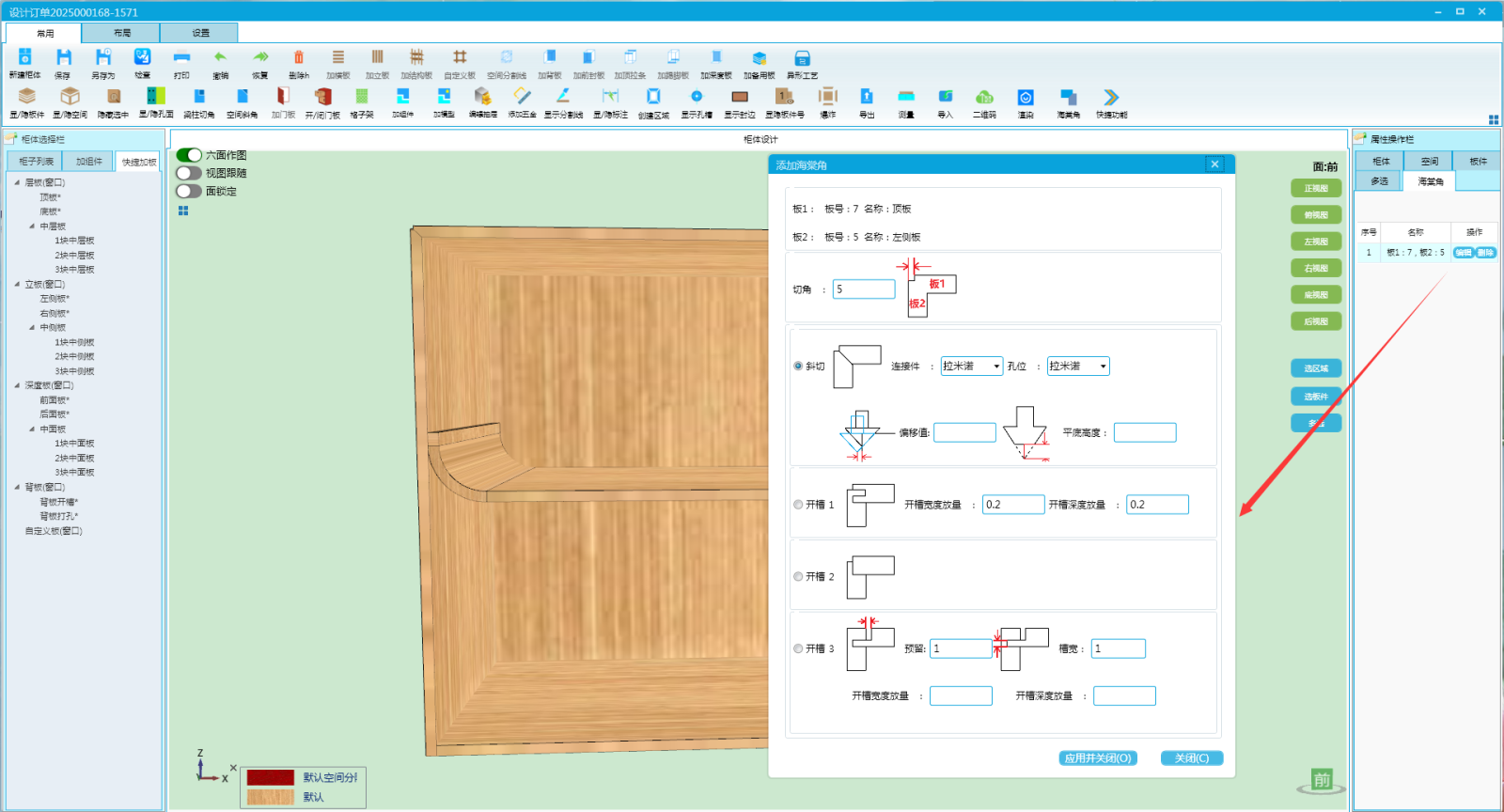
Task: Click the 快捷功能 shortcut functions icon
Action: (x=1111, y=96)
